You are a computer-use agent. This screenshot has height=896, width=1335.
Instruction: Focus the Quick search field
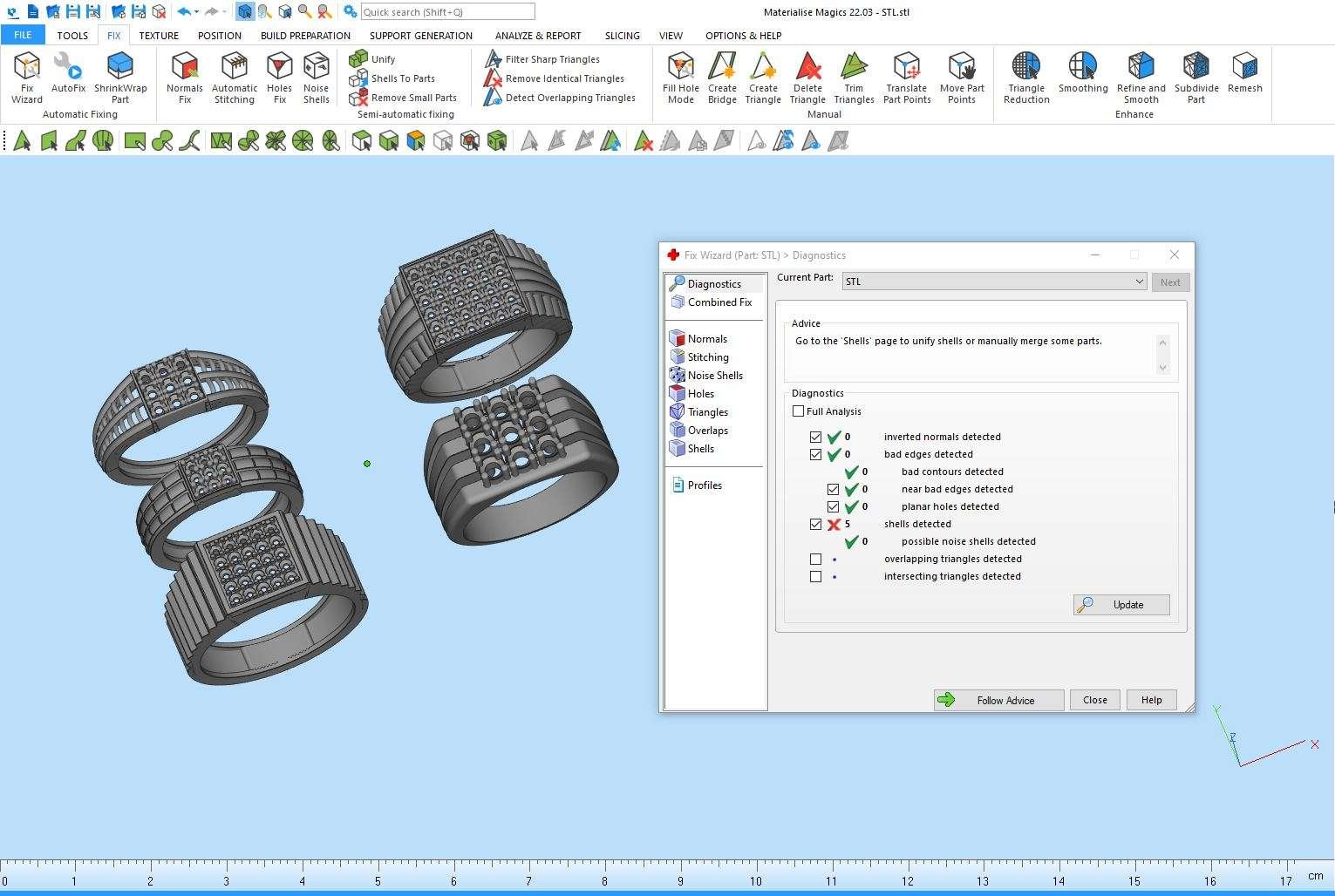point(447,12)
